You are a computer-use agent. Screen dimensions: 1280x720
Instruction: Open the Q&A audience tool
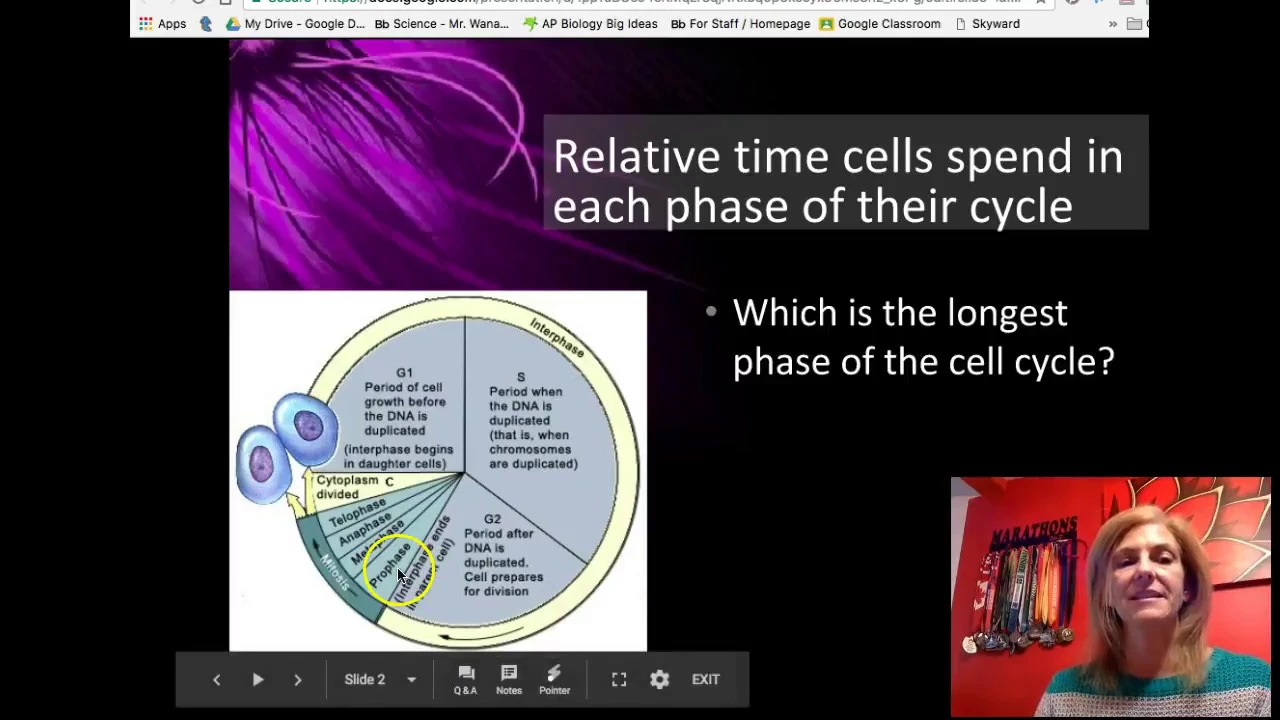(x=465, y=680)
